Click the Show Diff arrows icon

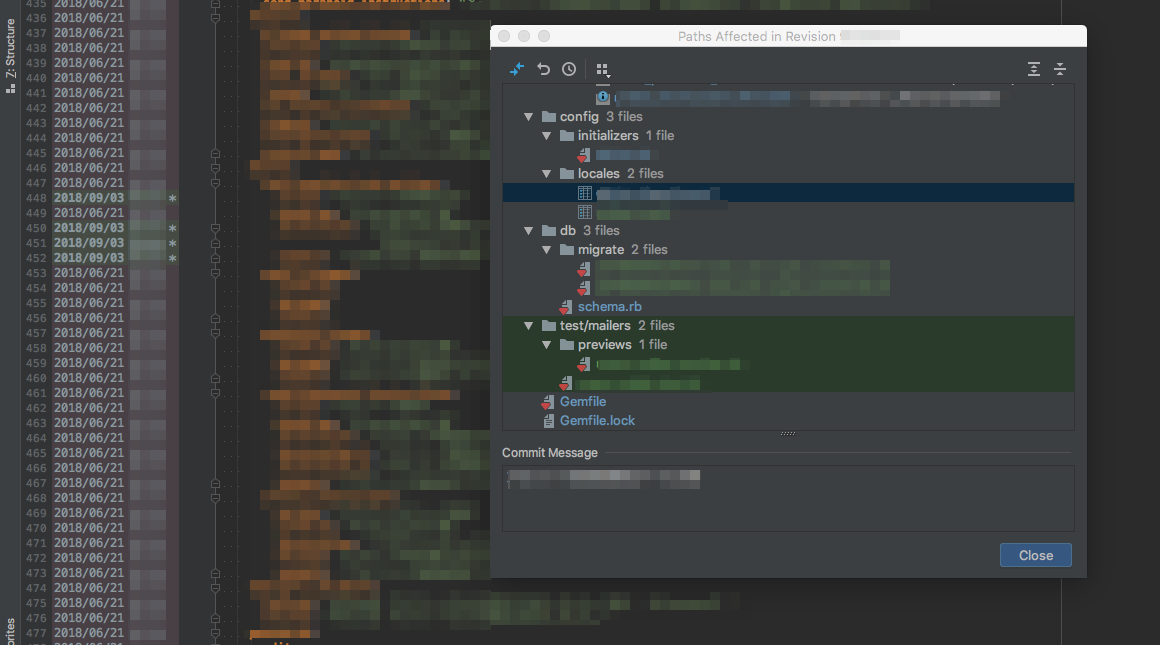tap(517, 69)
